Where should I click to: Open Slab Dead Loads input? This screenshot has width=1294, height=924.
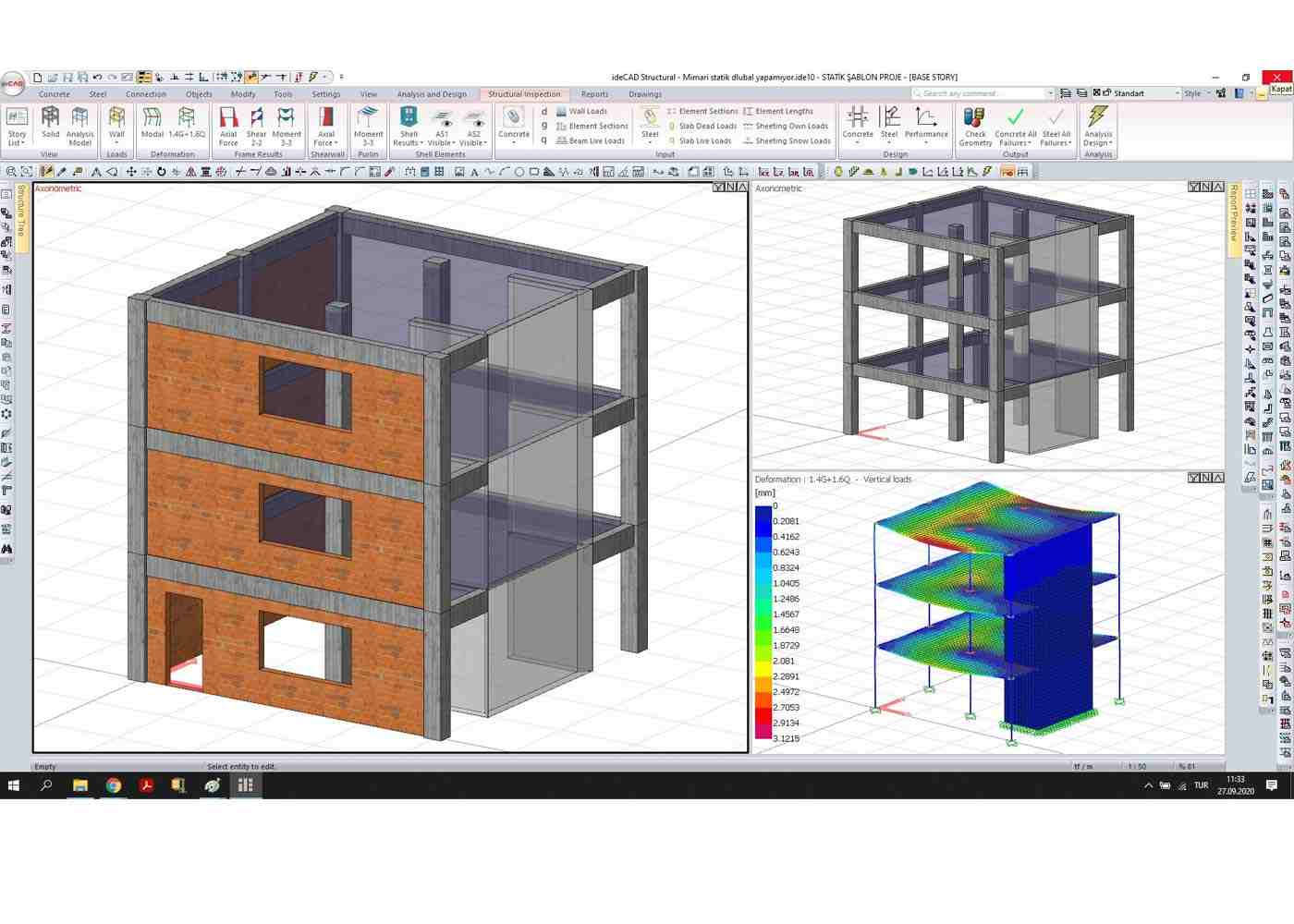pos(702,126)
